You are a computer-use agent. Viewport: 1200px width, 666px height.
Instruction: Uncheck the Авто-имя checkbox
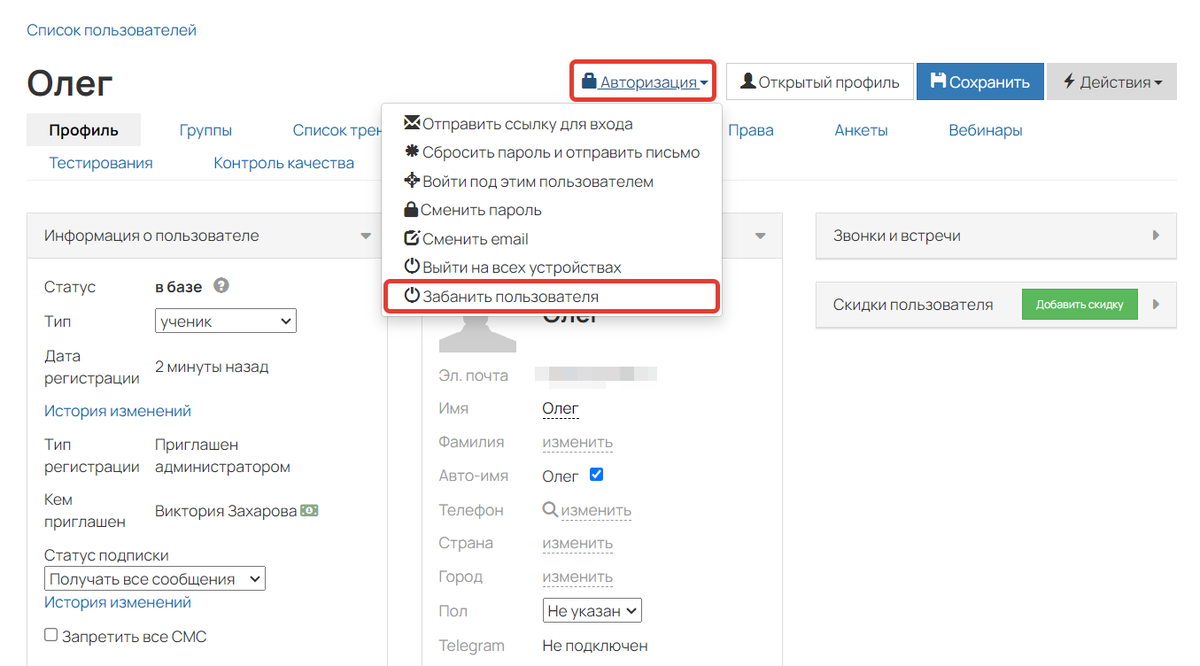pos(597,475)
